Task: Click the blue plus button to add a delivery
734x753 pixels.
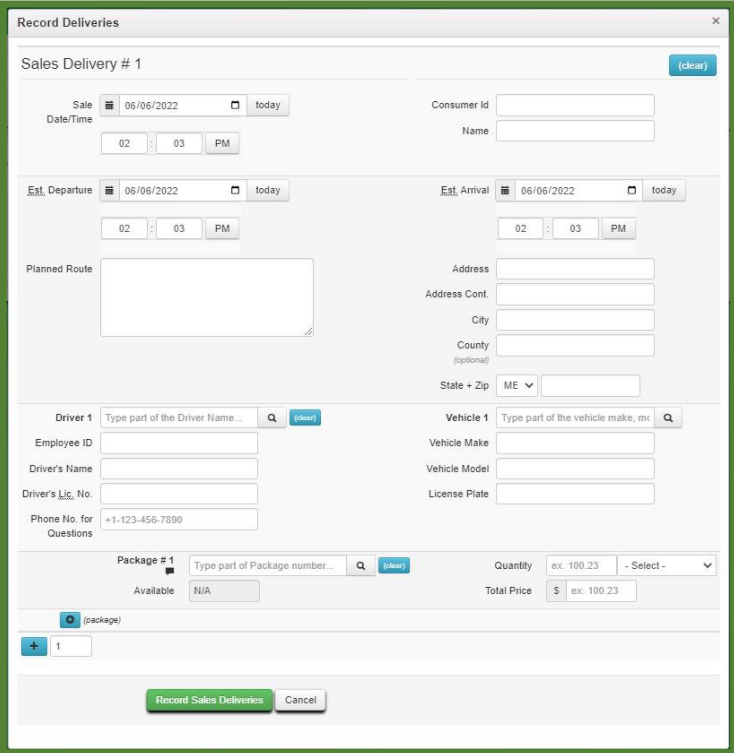Action: coord(30,646)
